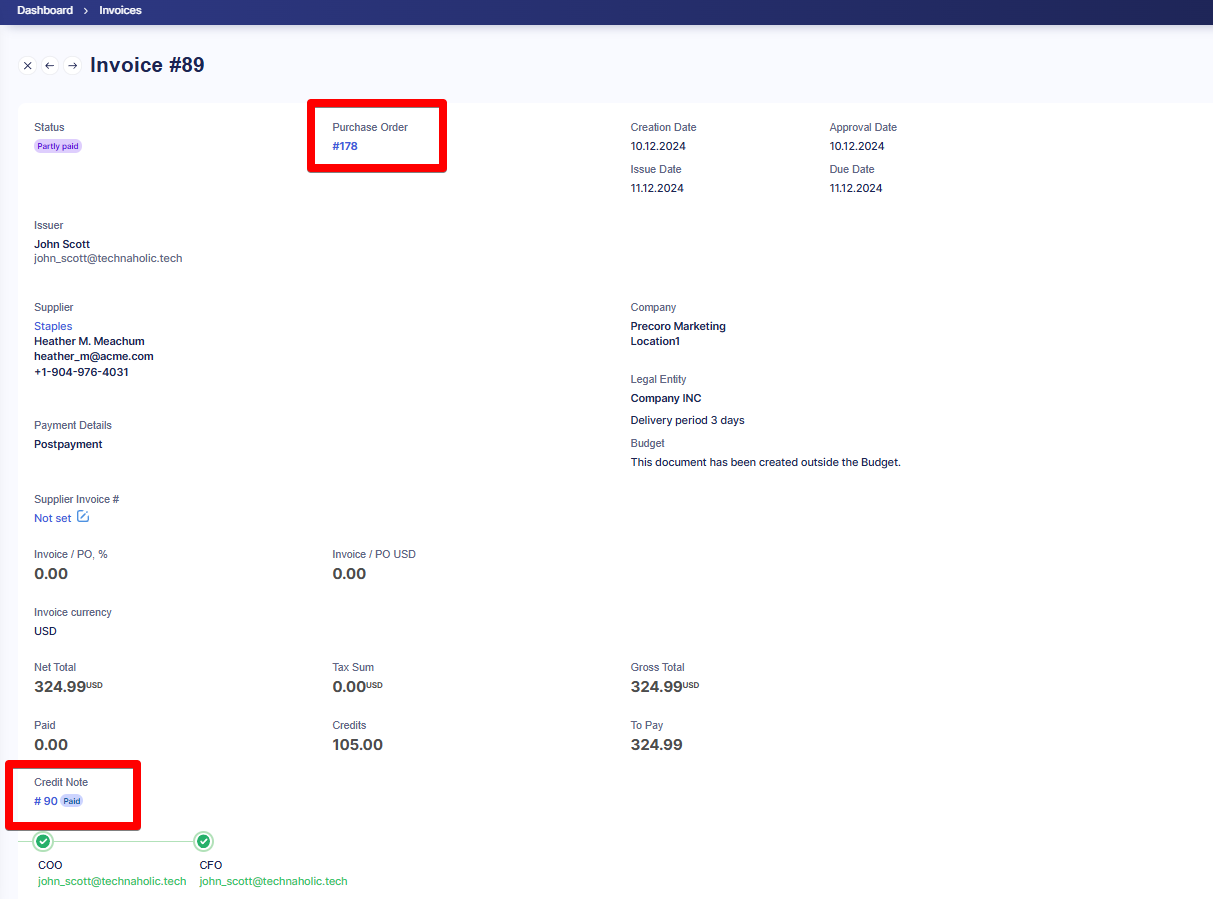Click Gross Total value 324.99 USD
This screenshot has height=899, width=1213.
click(x=665, y=687)
